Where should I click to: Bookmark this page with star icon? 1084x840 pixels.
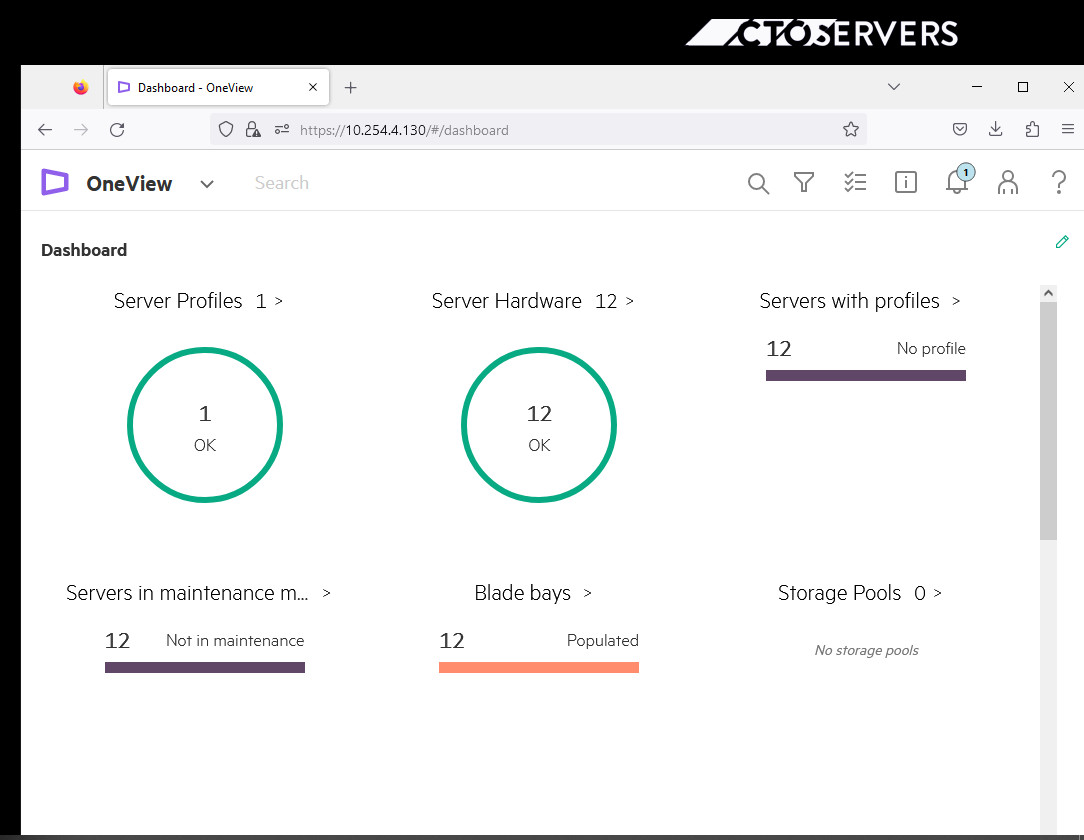(851, 129)
